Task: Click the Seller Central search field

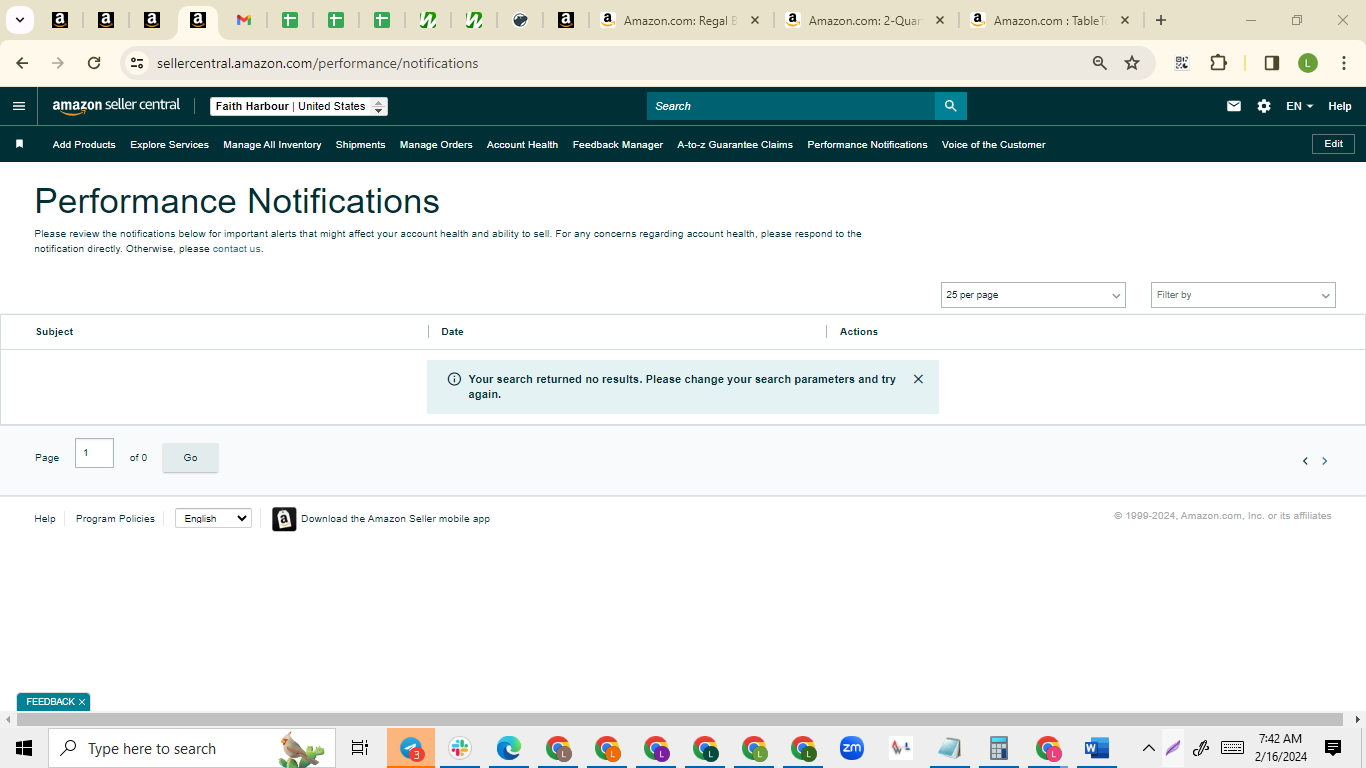Action: pyautogui.click(x=791, y=106)
